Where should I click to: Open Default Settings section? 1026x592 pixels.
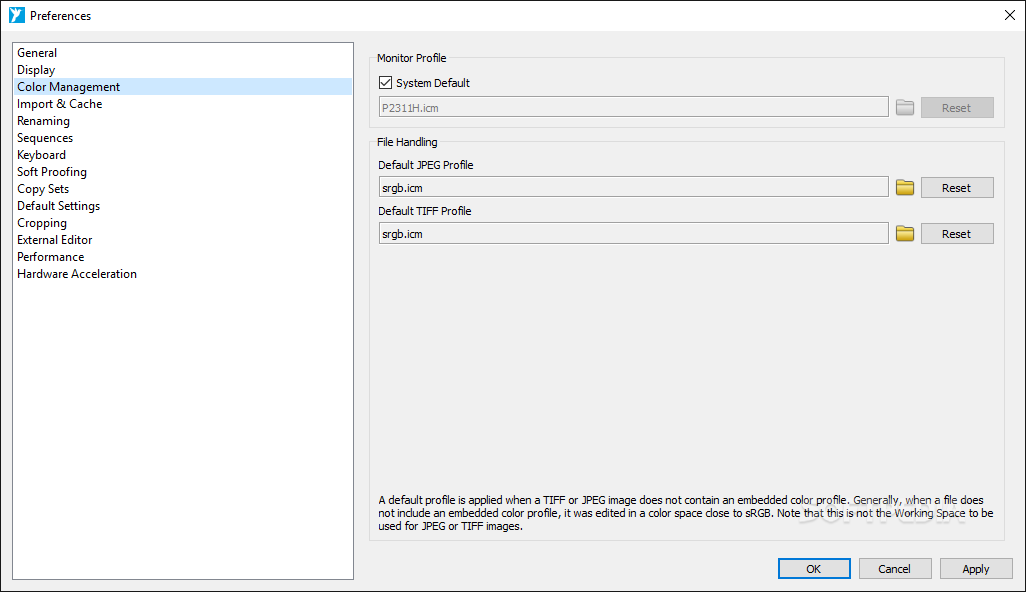[x=183, y=206]
